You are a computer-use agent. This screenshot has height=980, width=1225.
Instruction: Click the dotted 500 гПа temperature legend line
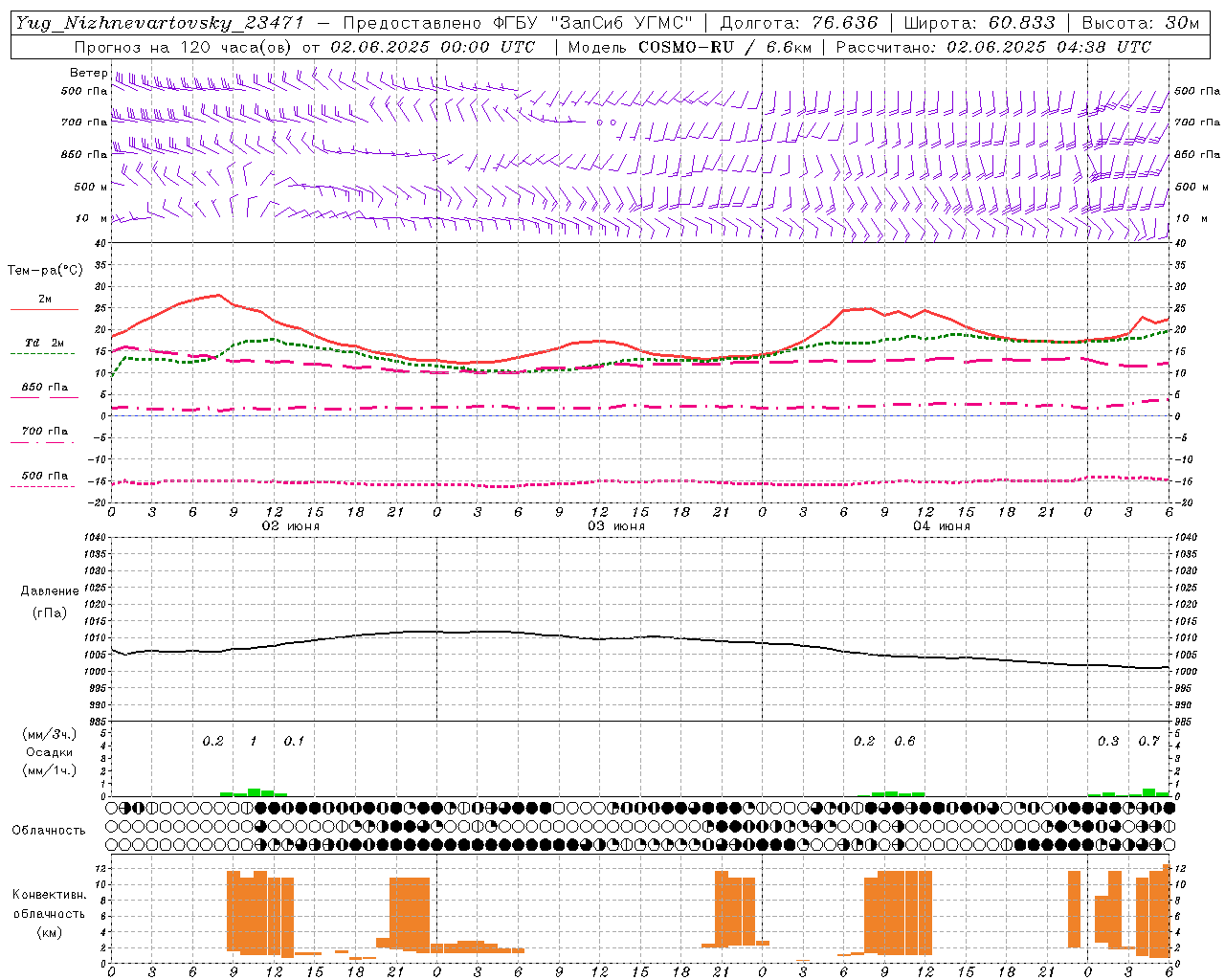[x=44, y=486]
